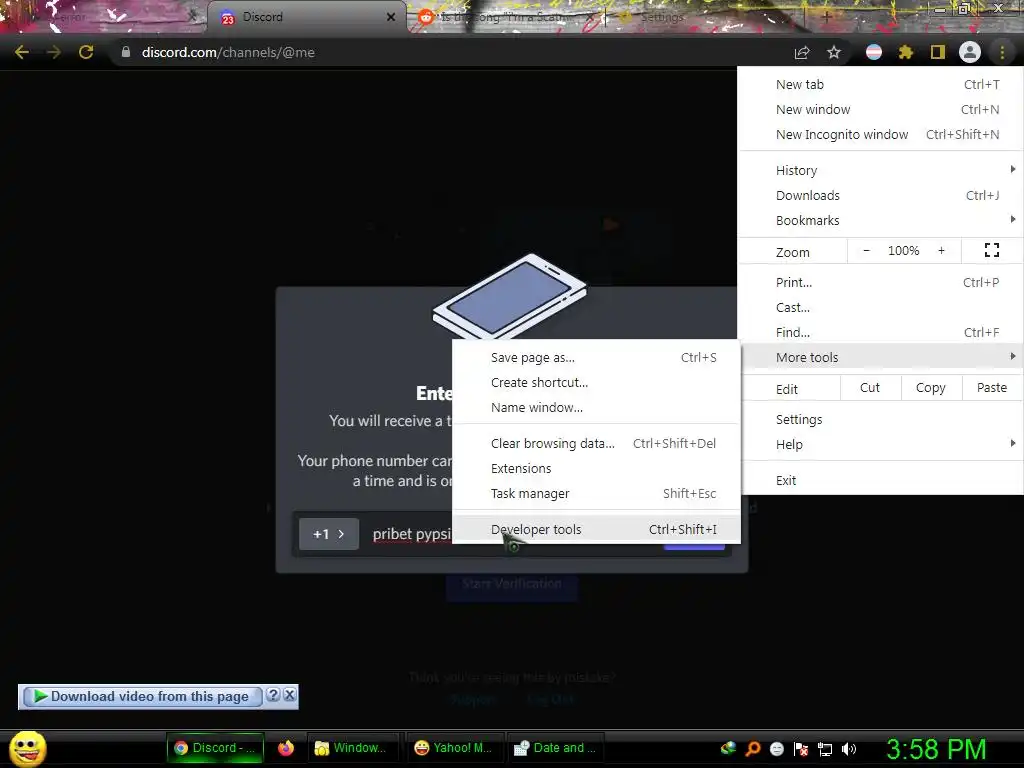Image resolution: width=1024 pixels, height=768 pixels.
Task: Open Downloads from the menu
Action: click(x=881, y=195)
